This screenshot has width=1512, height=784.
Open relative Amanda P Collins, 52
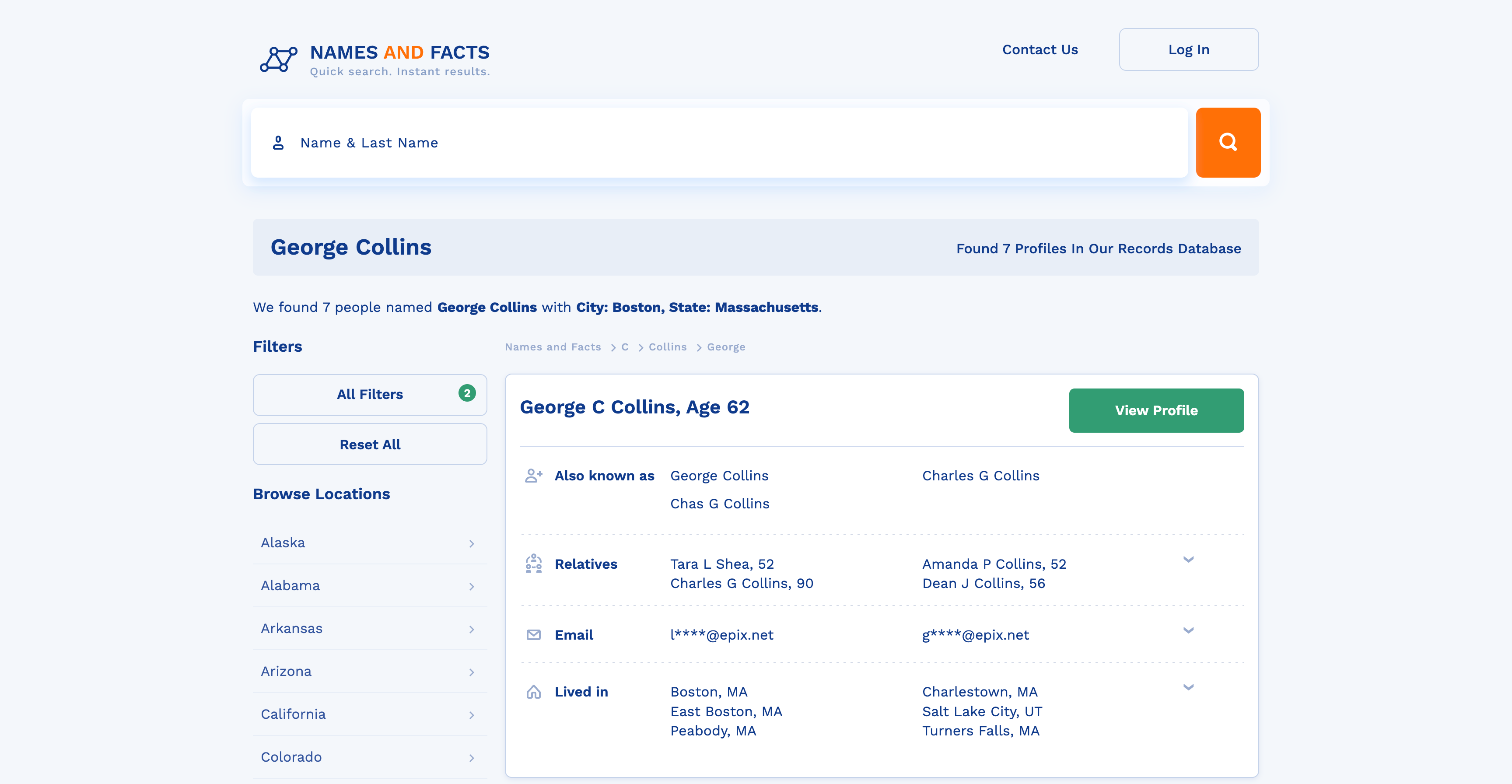point(994,564)
